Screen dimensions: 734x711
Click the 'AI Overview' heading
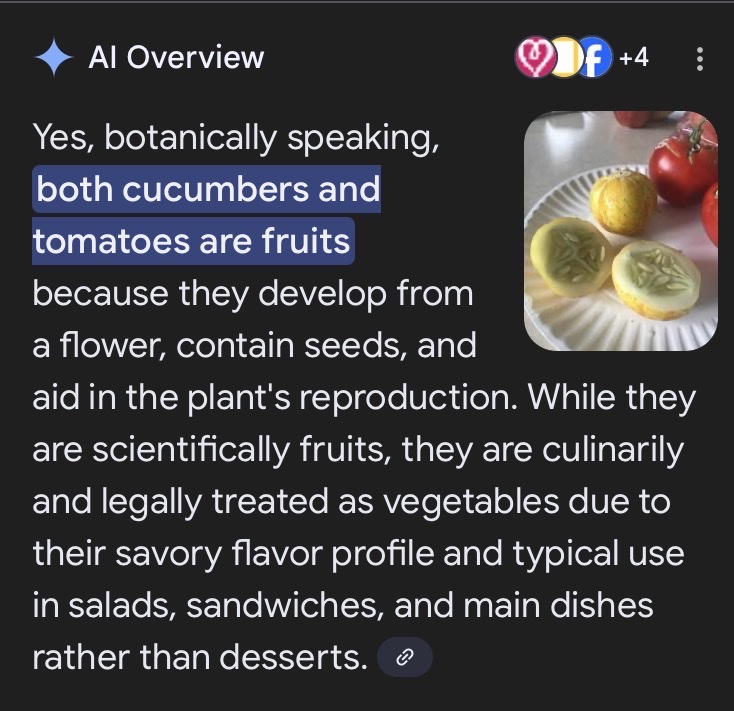pyautogui.click(x=176, y=58)
